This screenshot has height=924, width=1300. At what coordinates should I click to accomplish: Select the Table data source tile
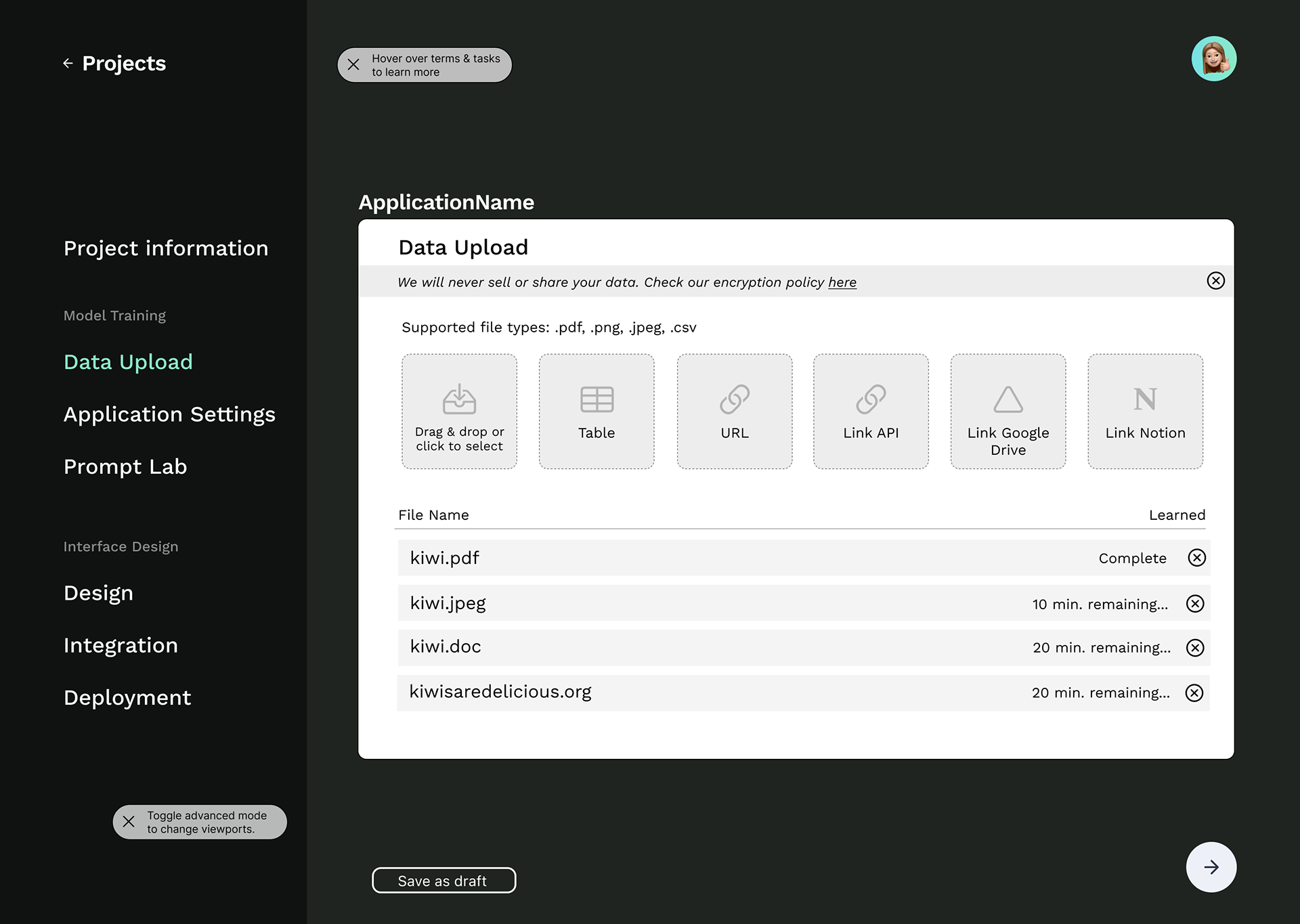click(x=597, y=411)
